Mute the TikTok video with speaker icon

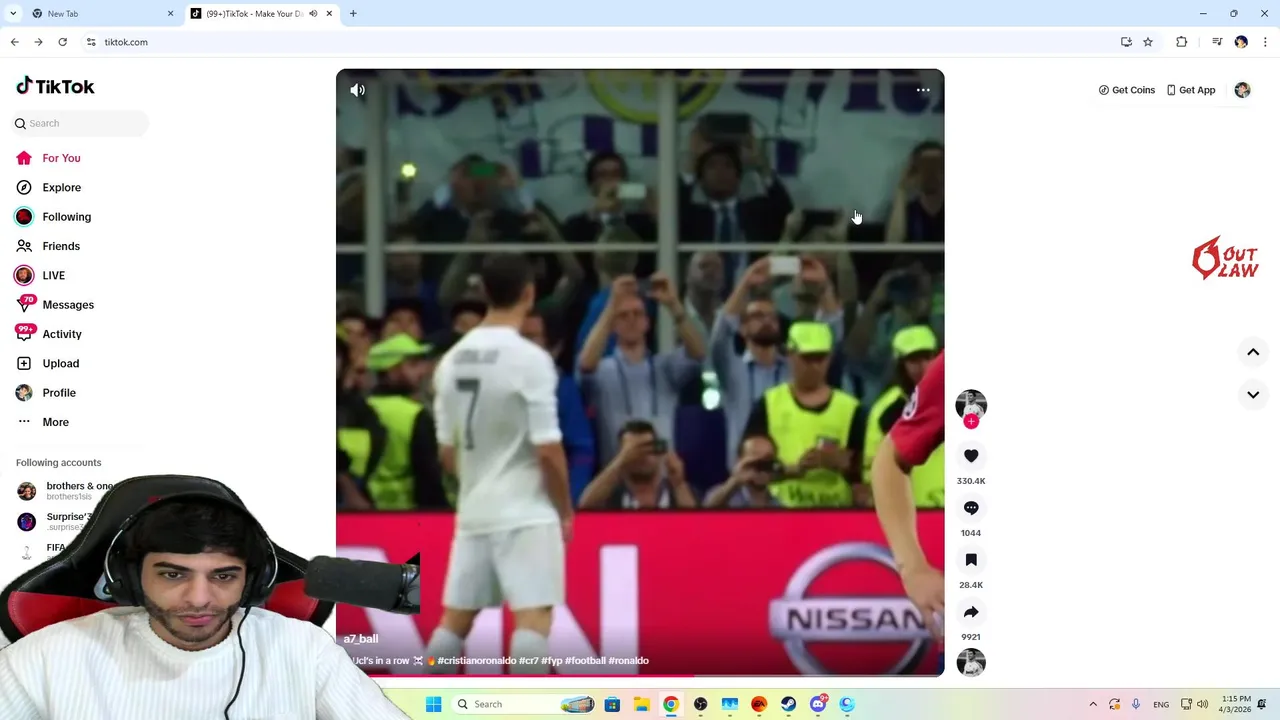tap(357, 90)
